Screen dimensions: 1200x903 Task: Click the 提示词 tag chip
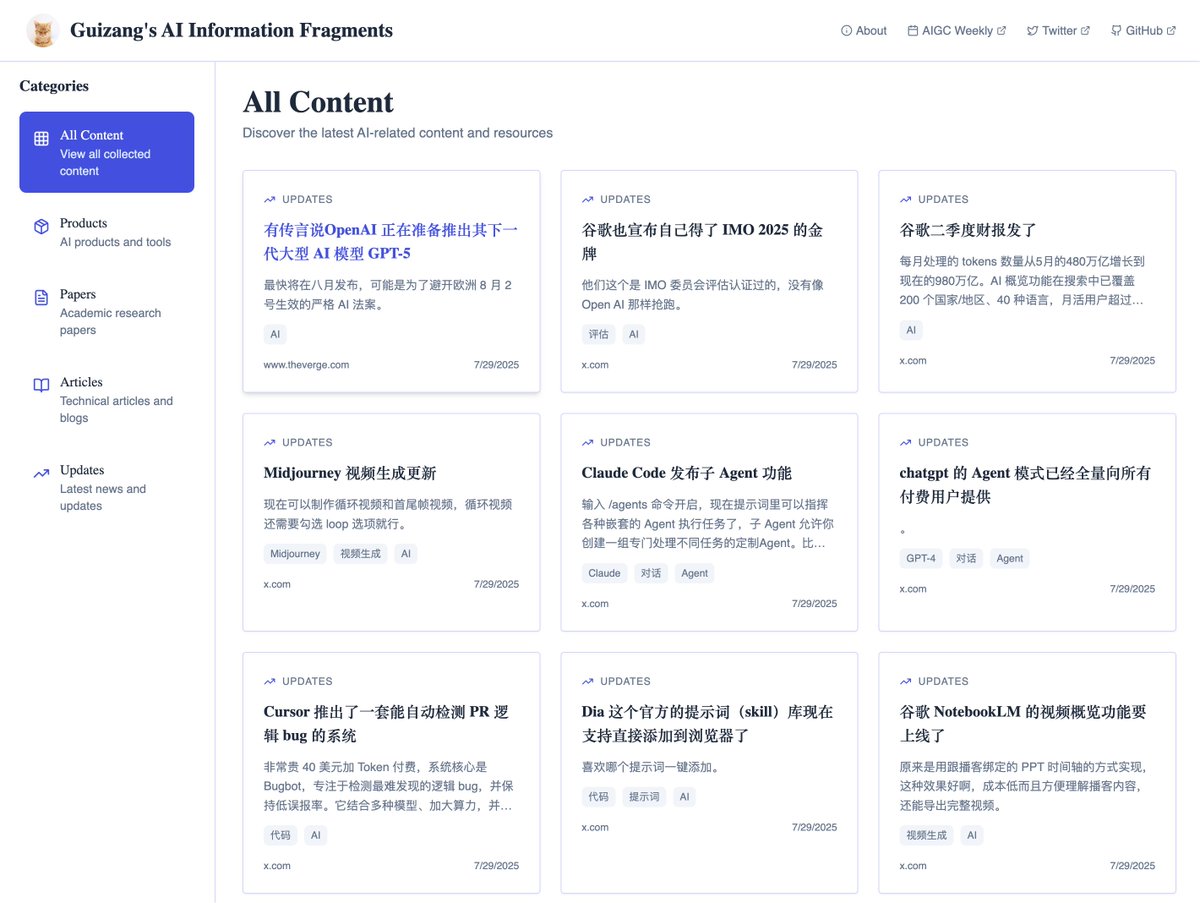(643, 797)
